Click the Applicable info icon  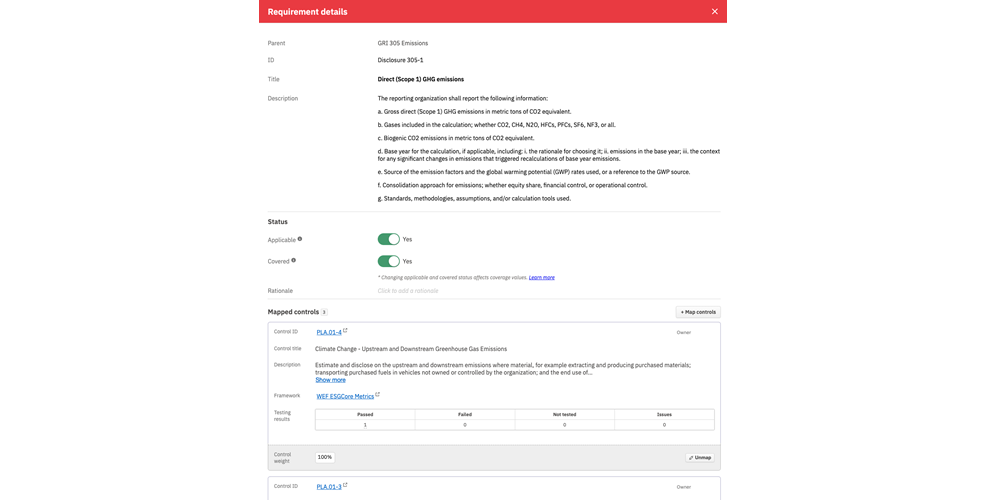[300, 239]
